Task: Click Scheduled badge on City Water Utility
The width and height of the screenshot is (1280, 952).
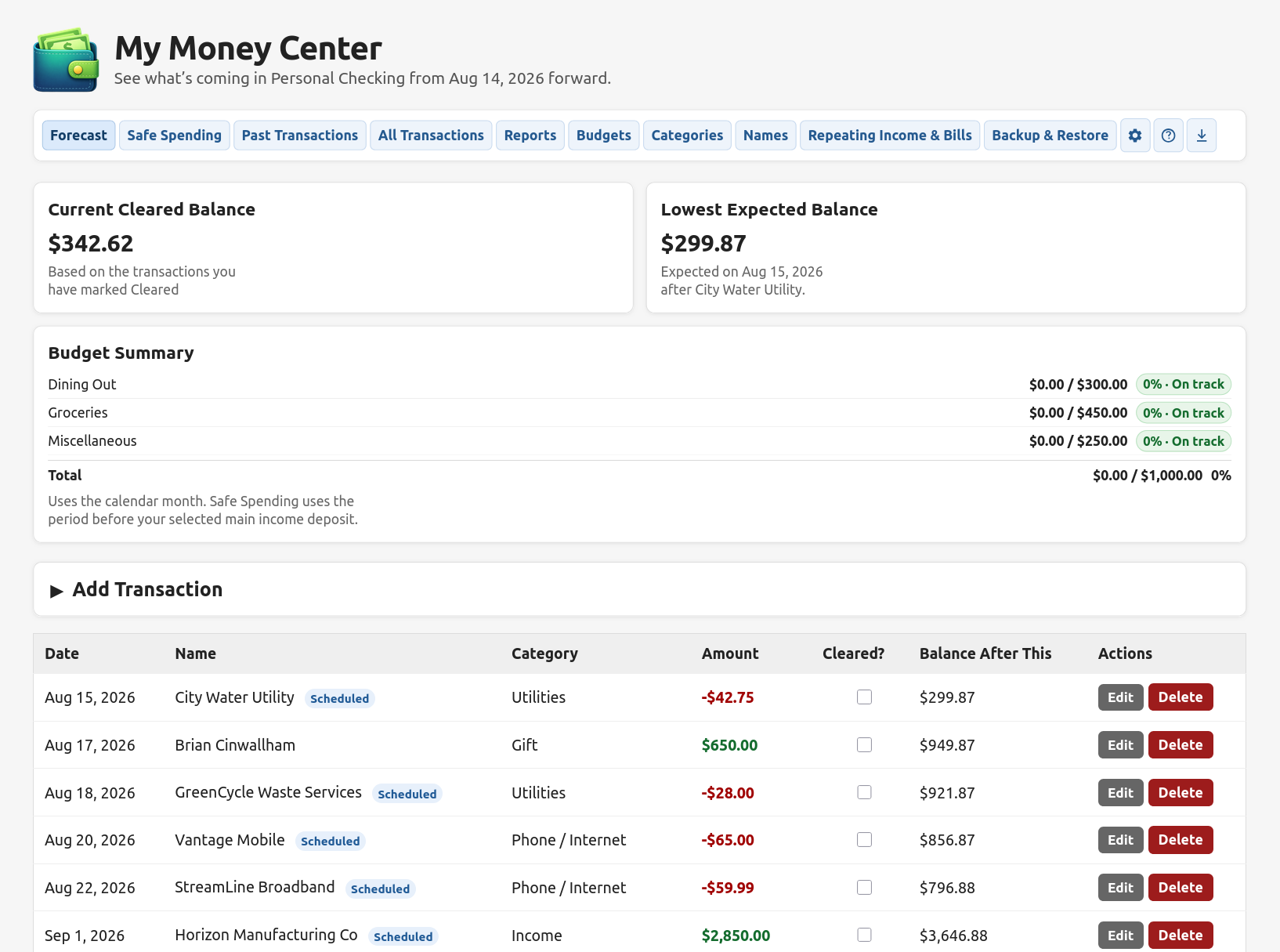Action: tap(340, 698)
